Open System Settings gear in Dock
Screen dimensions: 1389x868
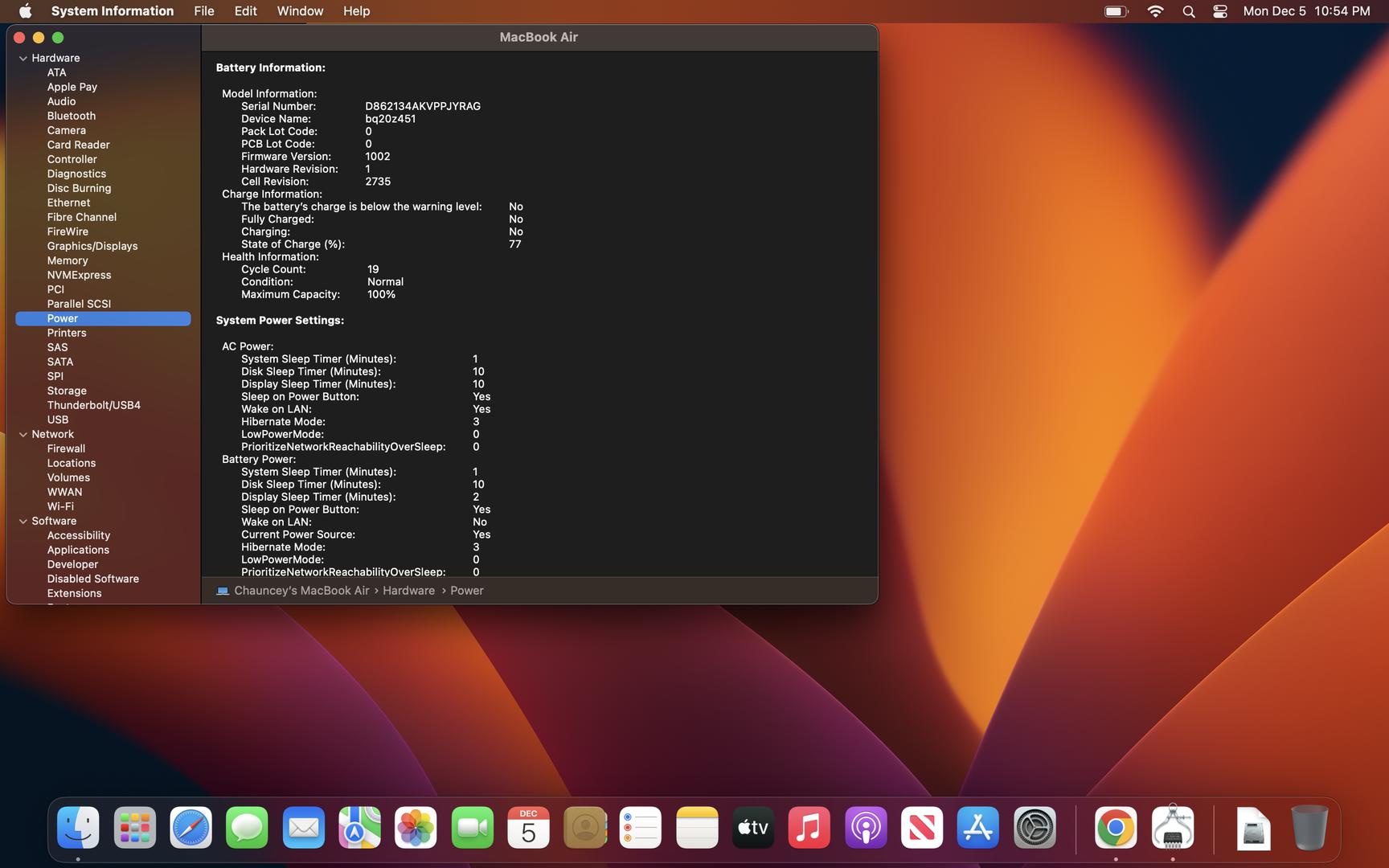(1035, 828)
